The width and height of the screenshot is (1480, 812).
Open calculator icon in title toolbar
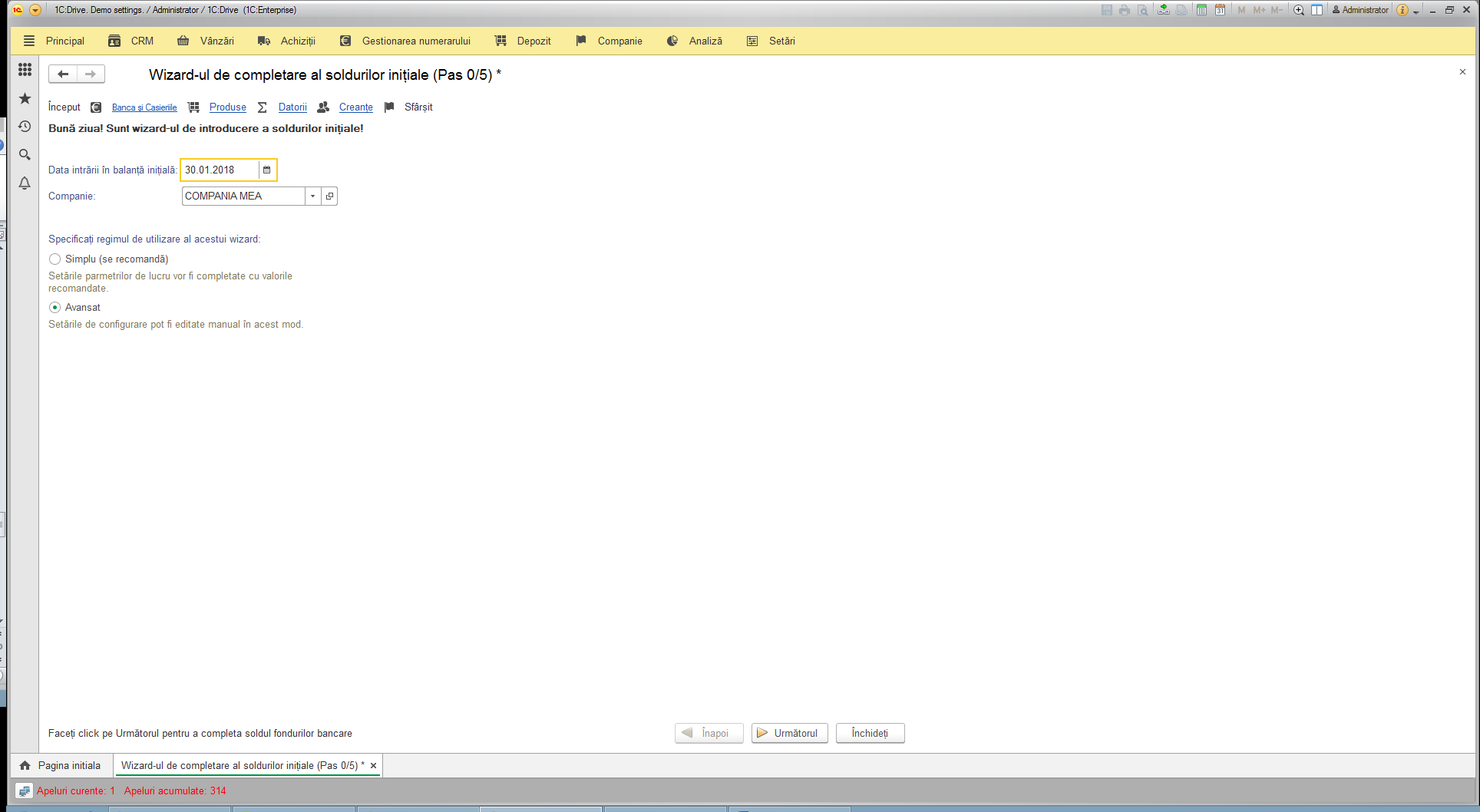[1201, 10]
